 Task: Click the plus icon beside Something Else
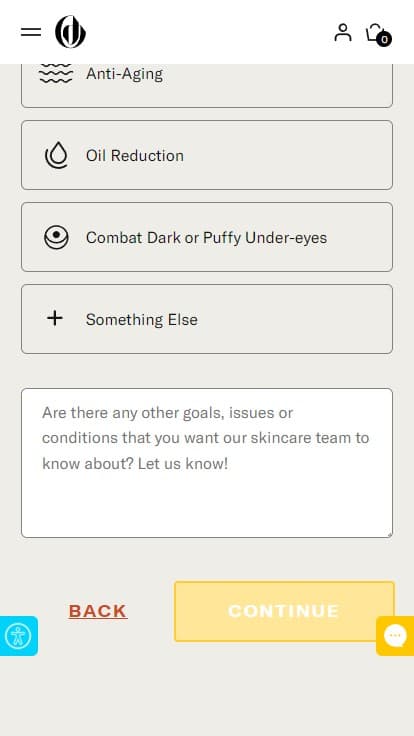coord(55,318)
